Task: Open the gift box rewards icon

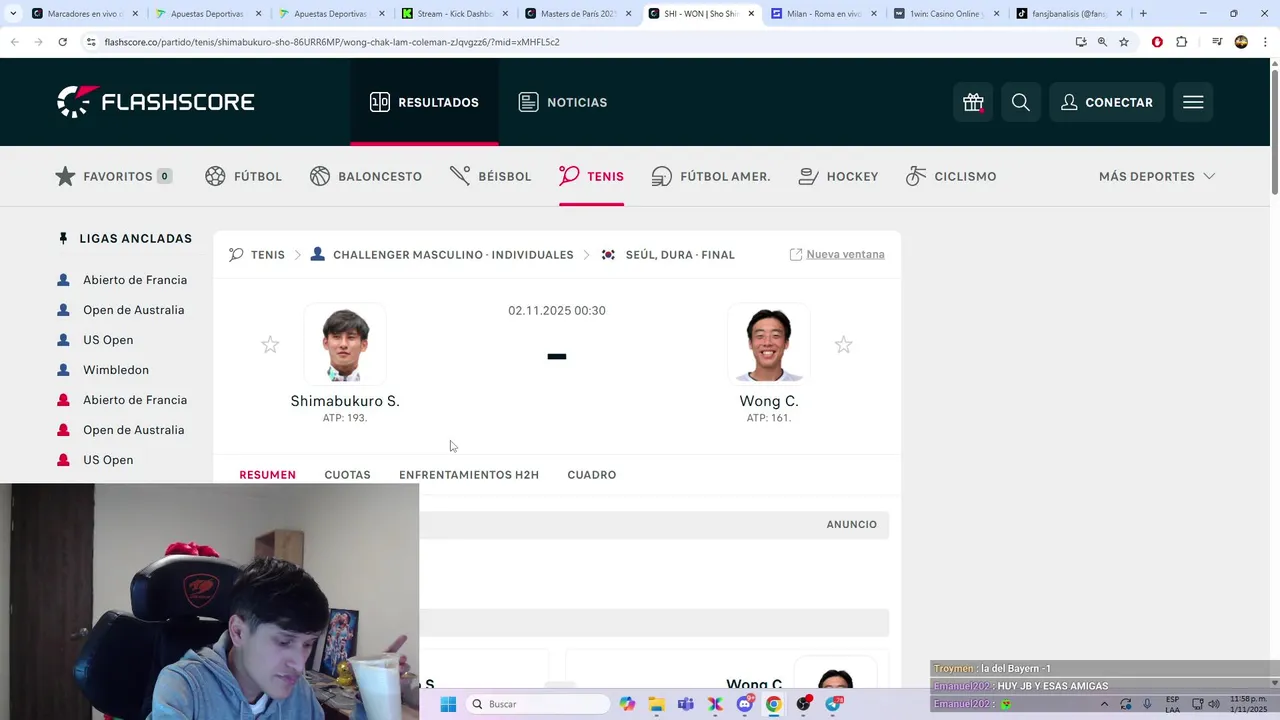Action: tap(973, 102)
